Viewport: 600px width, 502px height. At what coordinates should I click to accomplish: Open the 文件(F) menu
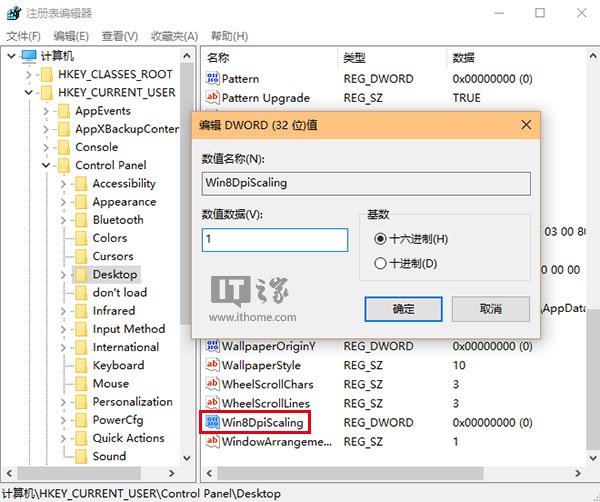[23, 36]
